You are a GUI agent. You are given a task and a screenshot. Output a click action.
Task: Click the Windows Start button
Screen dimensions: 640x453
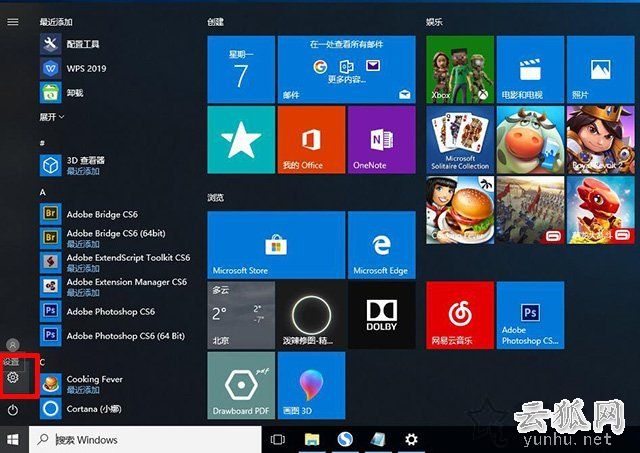tap(13, 440)
